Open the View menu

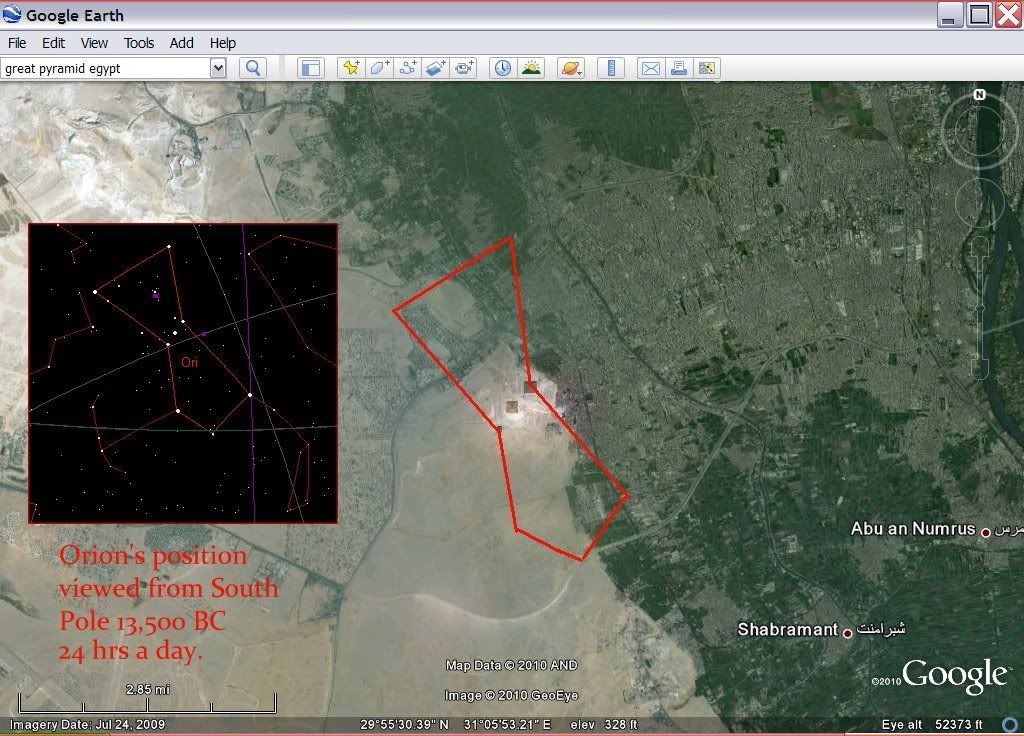click(94, 43)
